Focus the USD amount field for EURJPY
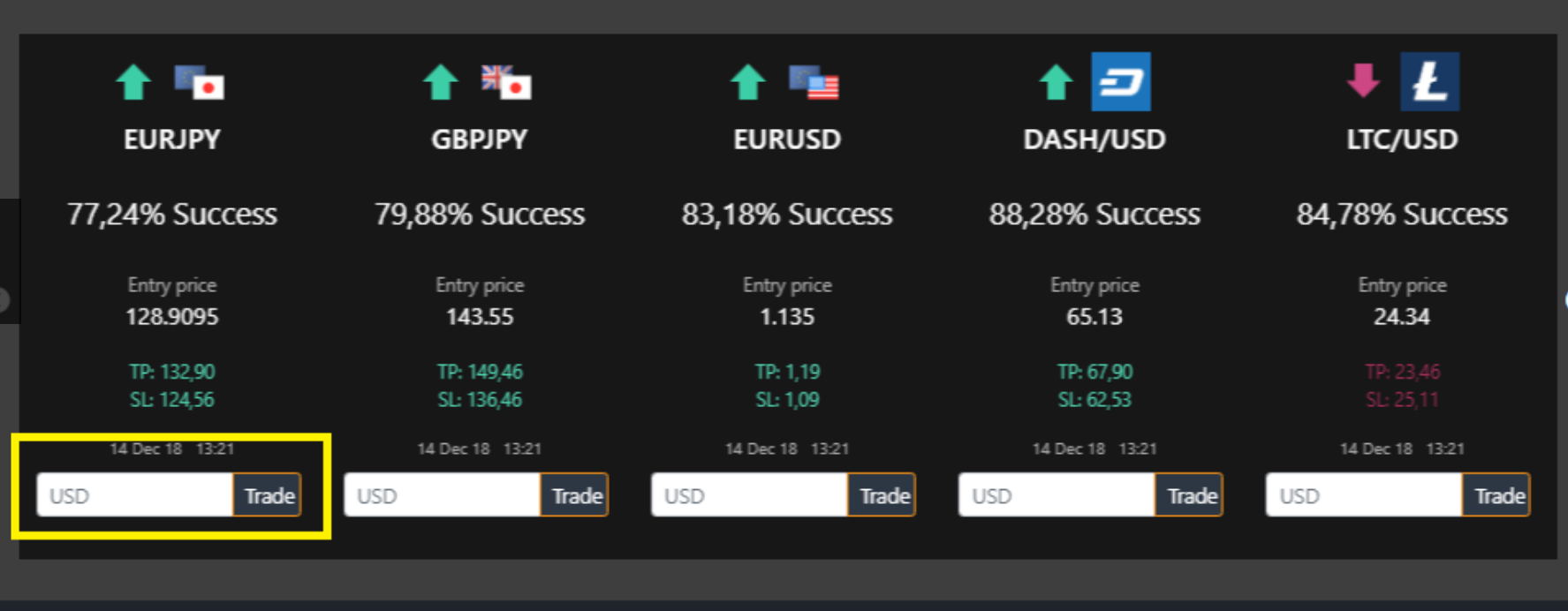Viewport: 1568px width, 611px height. click(x=135, y=495)
